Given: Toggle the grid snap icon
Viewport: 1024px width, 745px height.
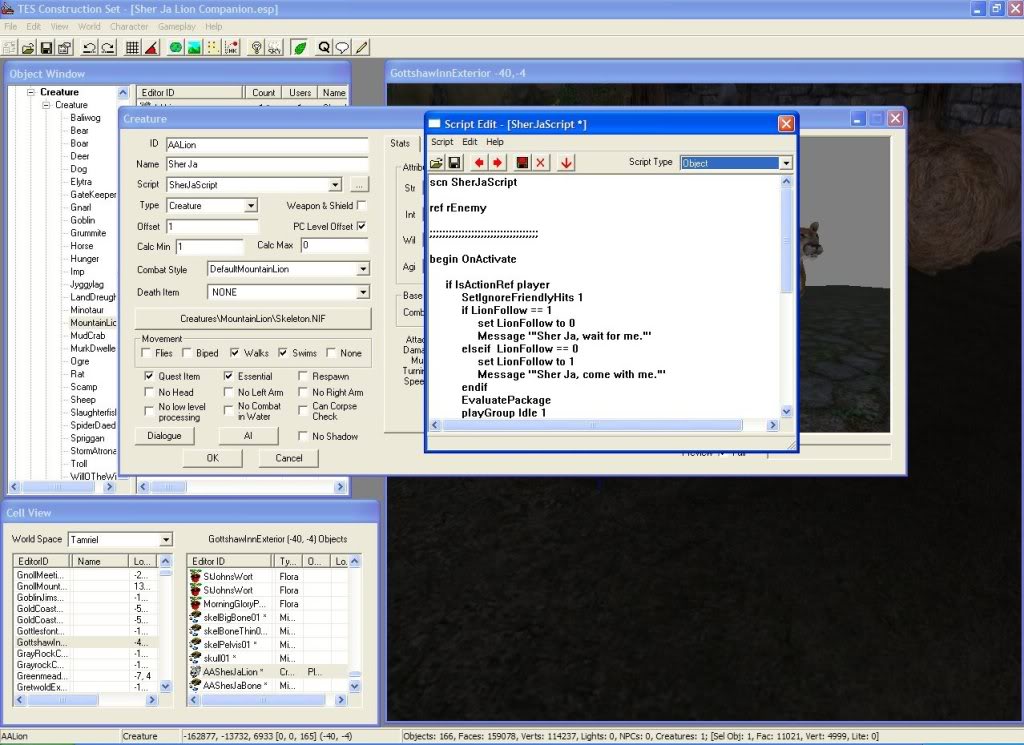Looking at the screenshot, I should (132, 48).
